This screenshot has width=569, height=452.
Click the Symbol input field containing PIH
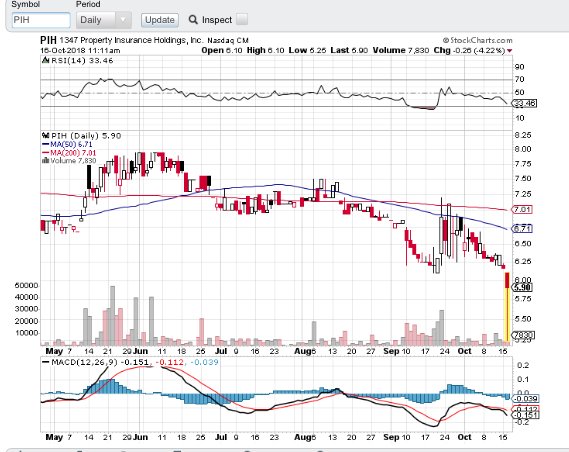[x=41, y=20]
